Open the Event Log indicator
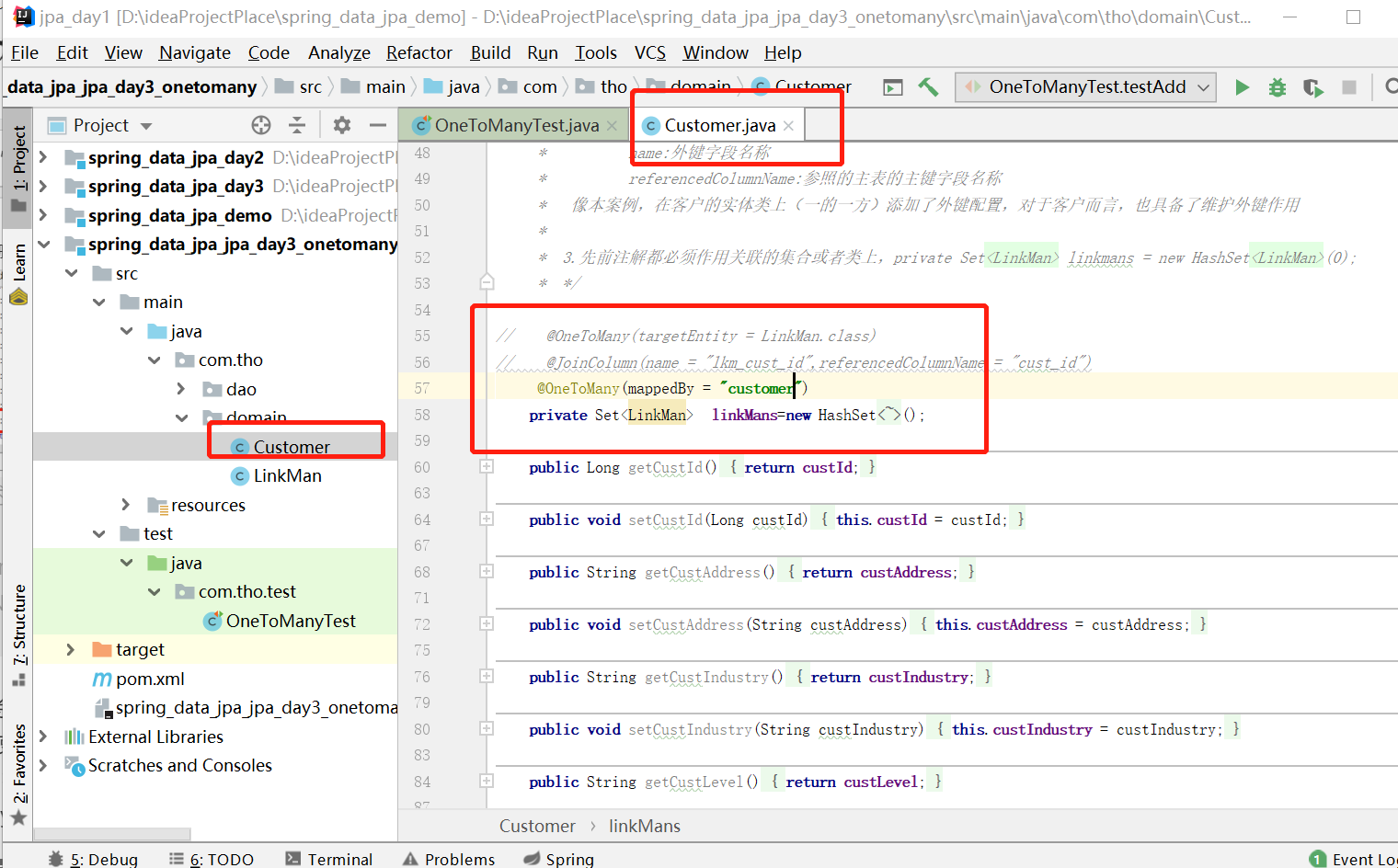 pyautogui.click(x=1354, y=859)
